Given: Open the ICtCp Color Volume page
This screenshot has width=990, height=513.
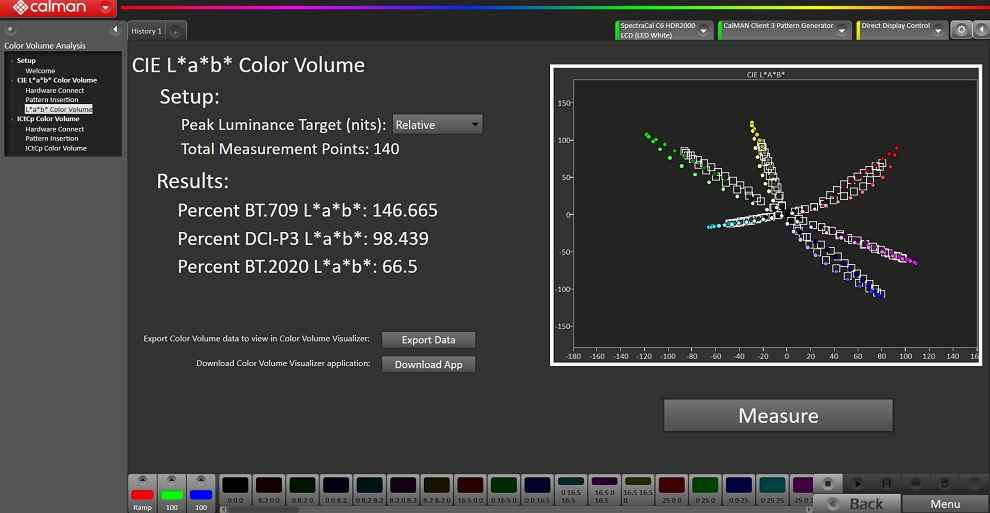Looking at the screenshot, I should pyautogui.click(x=56, y=148).
